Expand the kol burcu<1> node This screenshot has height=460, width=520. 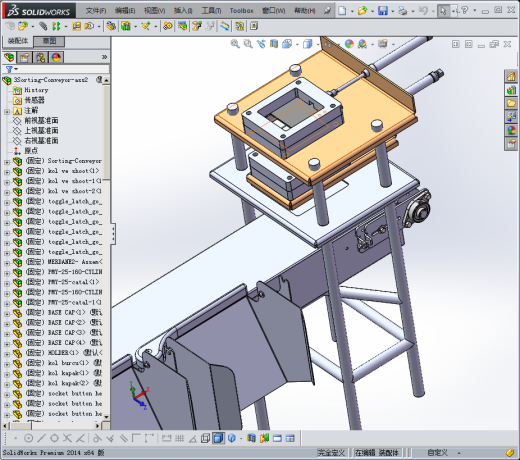[7, 364]
